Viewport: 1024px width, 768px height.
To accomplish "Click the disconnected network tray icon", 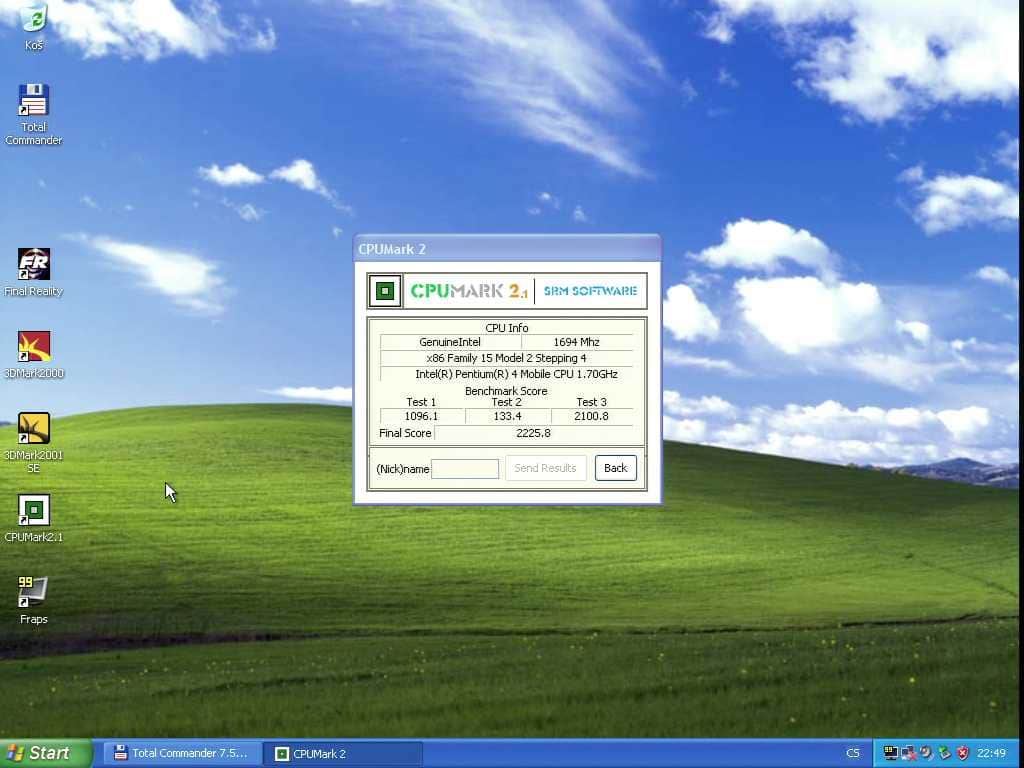I will click(x=908, y=753).
